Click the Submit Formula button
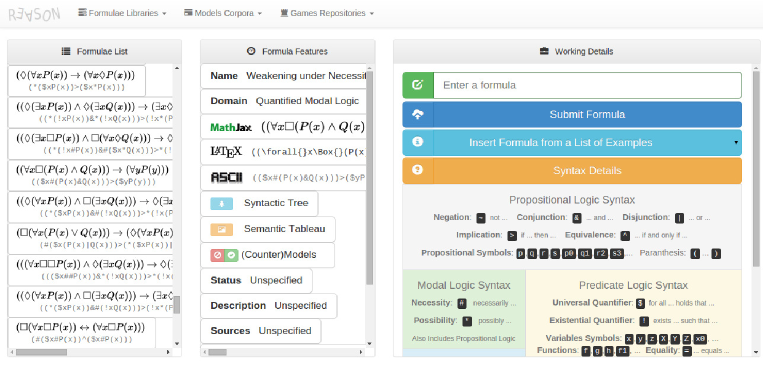This screenshot has width=763, height=365. pos(572,114)
